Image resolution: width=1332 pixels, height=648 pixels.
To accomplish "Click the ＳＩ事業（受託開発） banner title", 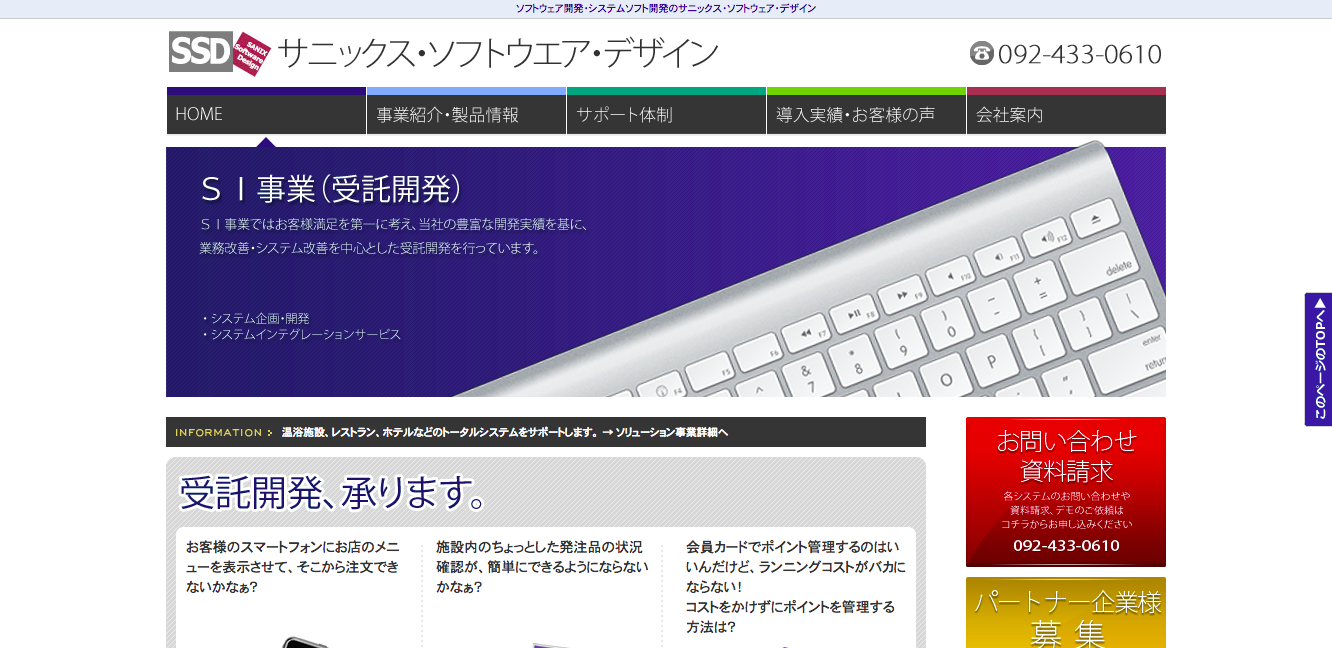I will tap(331, 188).
